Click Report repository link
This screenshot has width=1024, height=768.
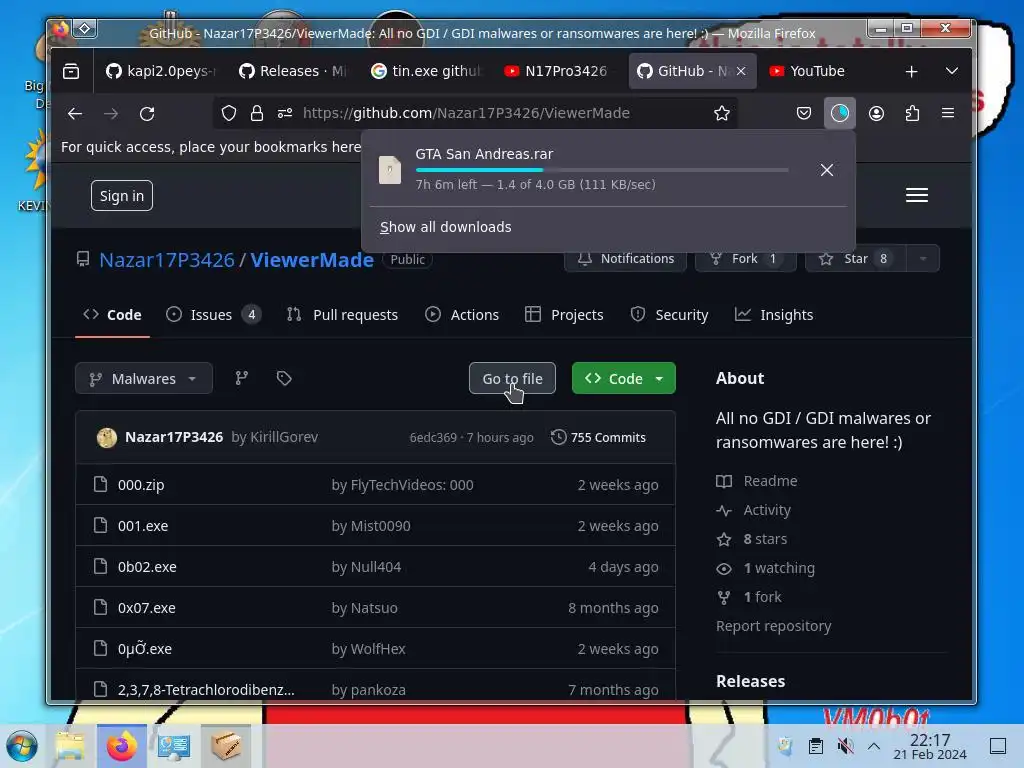pos(773,626)
